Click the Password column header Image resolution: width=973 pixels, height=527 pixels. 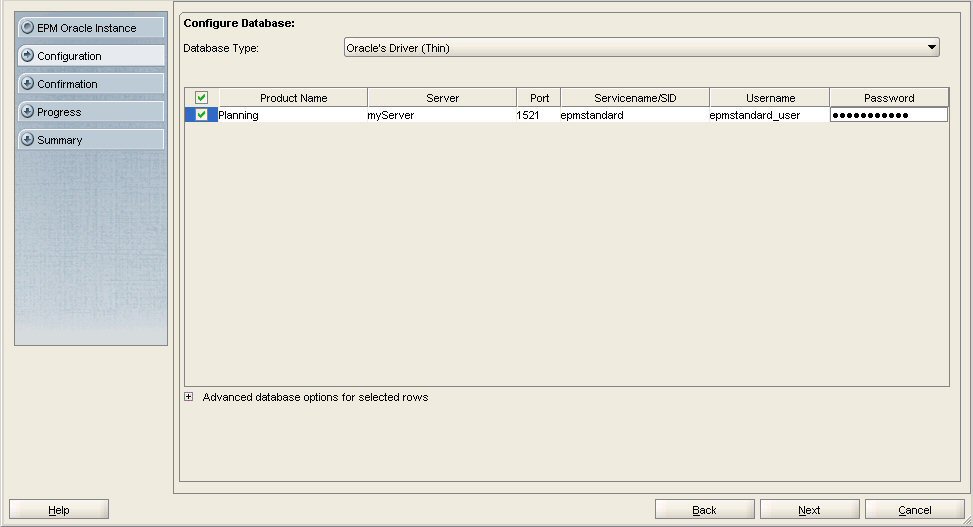point(889,97)
